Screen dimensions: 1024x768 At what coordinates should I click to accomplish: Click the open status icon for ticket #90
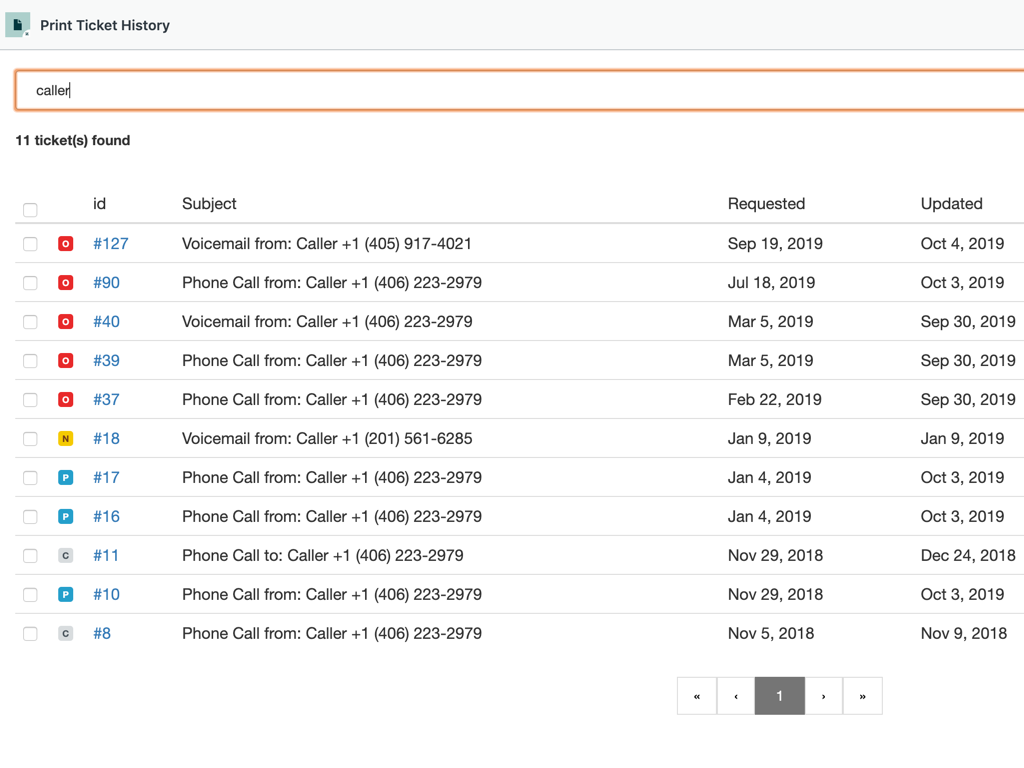coord(65,282)
